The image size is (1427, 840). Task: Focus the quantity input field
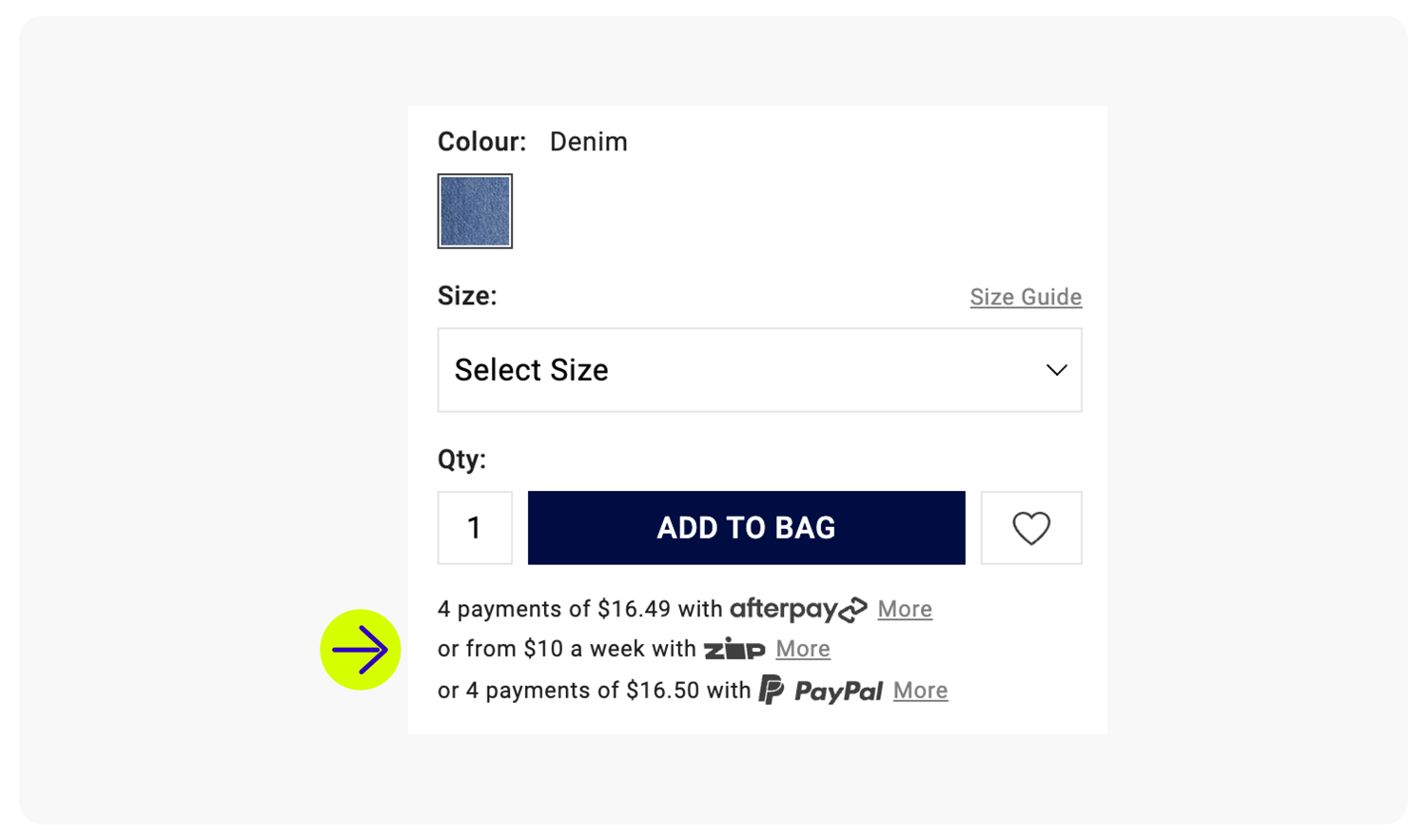pyautogui.click(x=475, y=528)
